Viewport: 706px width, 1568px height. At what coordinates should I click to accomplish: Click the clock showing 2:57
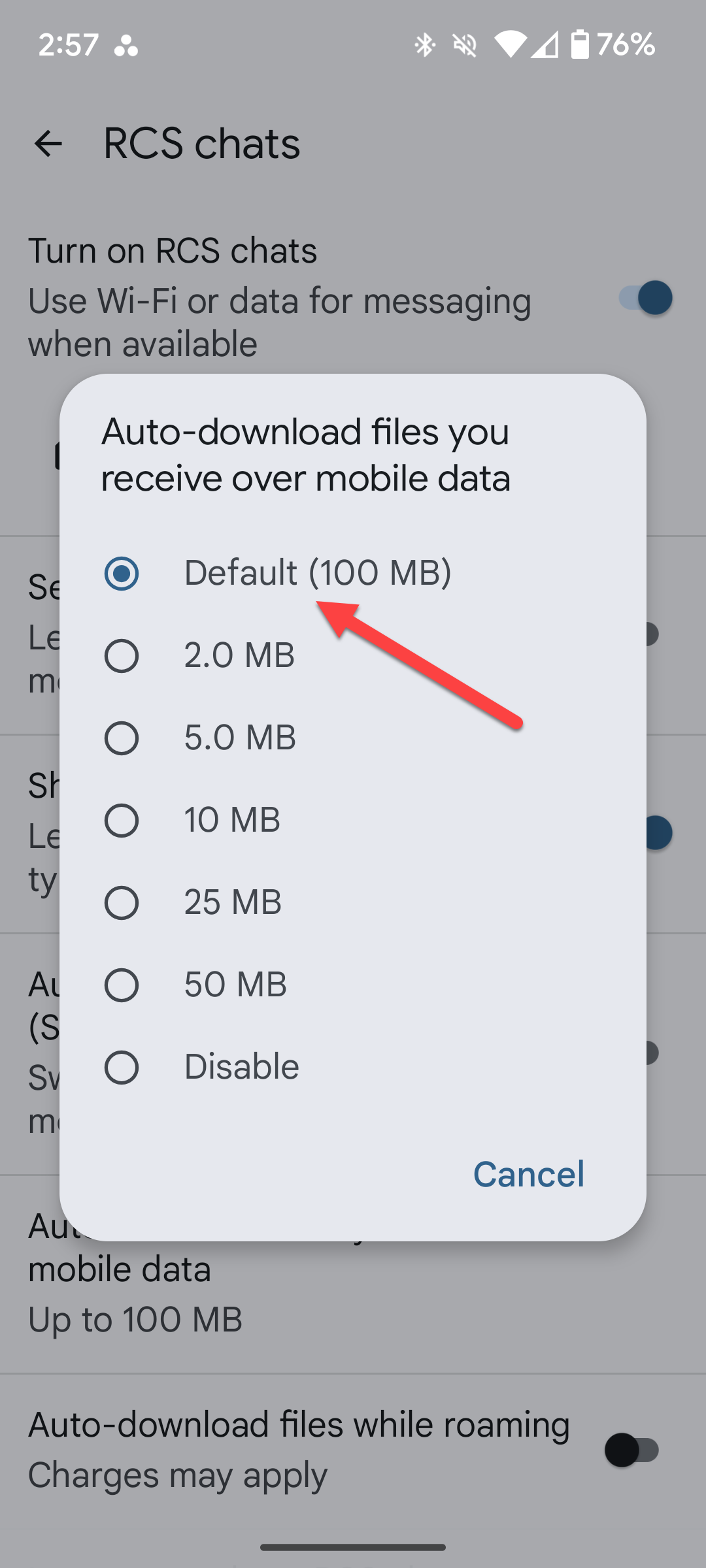click(x=67, y=44)
